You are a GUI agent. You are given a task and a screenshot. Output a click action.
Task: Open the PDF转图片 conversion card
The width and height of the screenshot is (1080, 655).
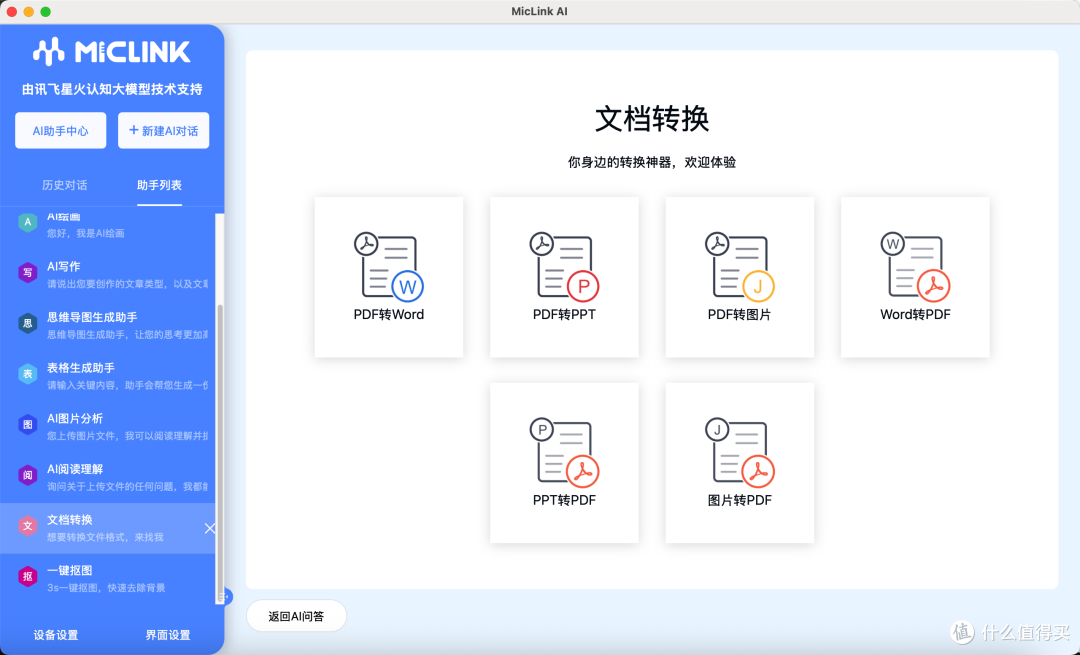tap(740, 277)
